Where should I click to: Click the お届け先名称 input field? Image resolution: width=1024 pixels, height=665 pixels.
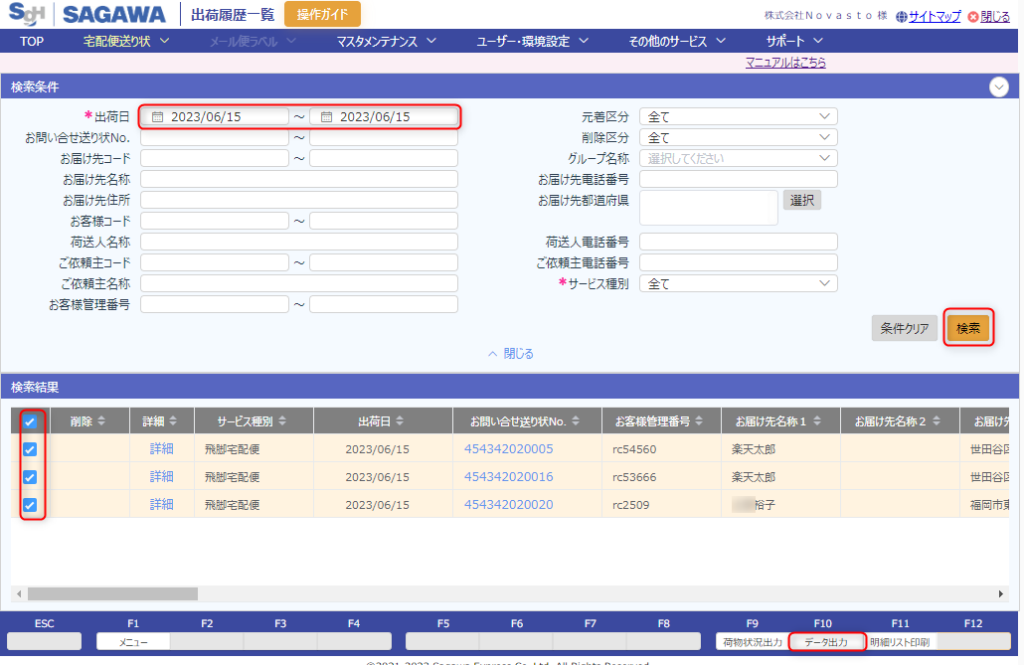[x=299, y=179]
